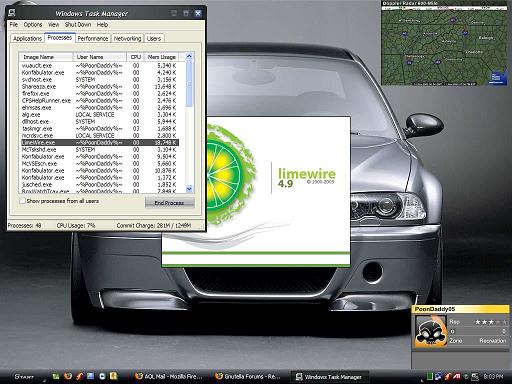Click the LimeWire 4.9 splash screen
512x384 pixels.
click(x=256, y=192)
